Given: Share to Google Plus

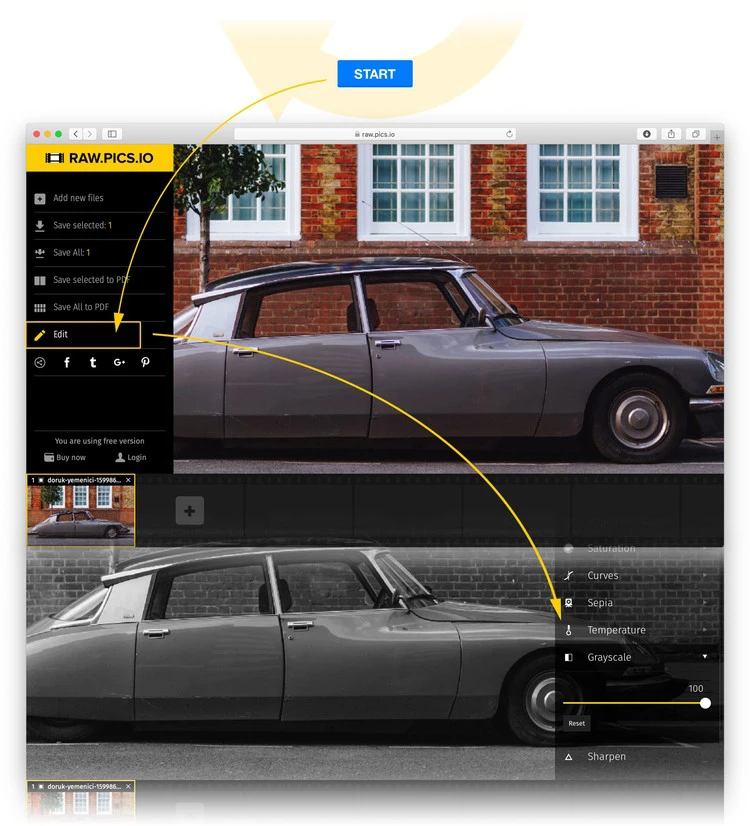Looking at the screenshot, I should click(119, 362).
